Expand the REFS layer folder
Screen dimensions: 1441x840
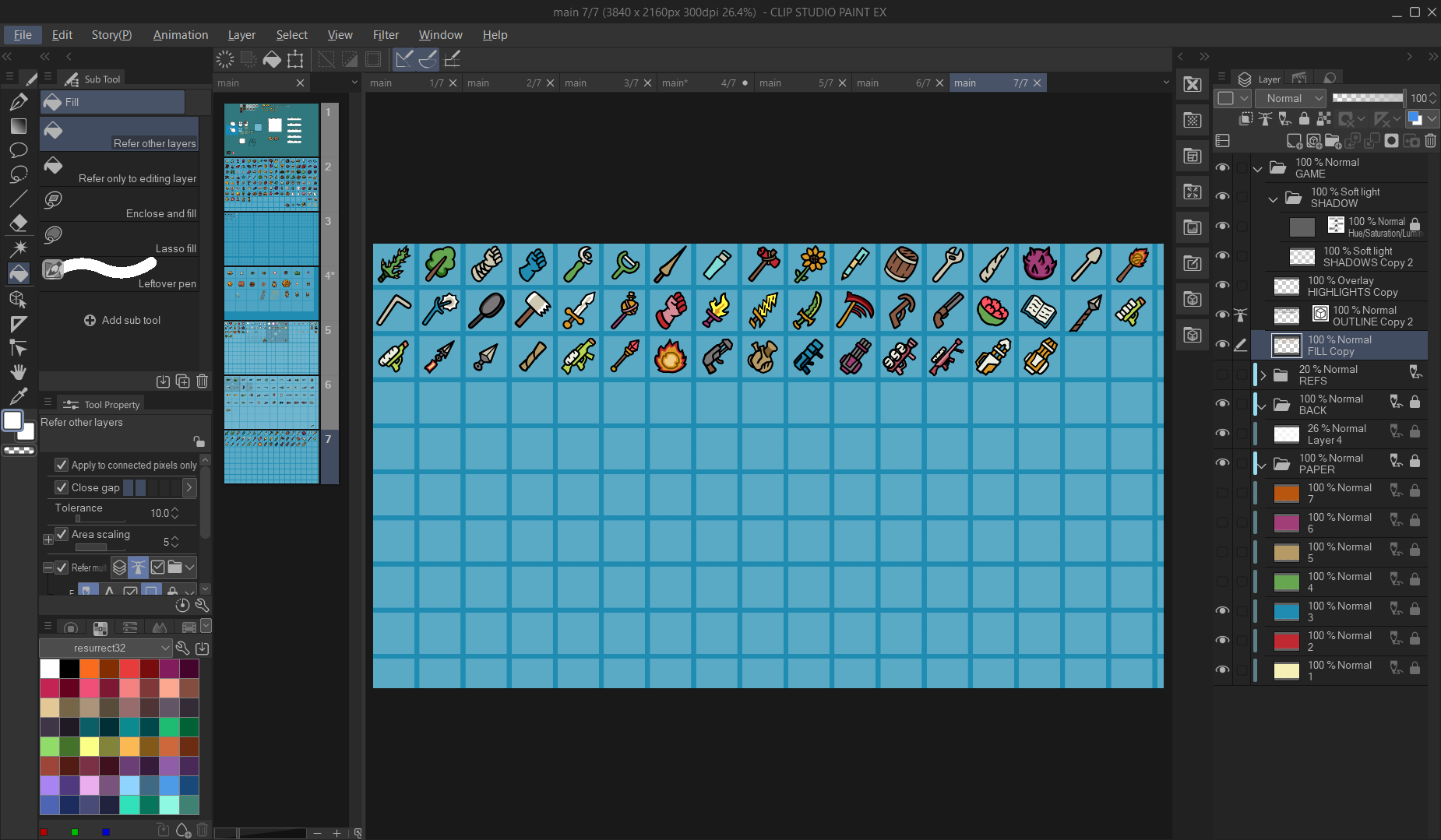(x=1263, y=375)
